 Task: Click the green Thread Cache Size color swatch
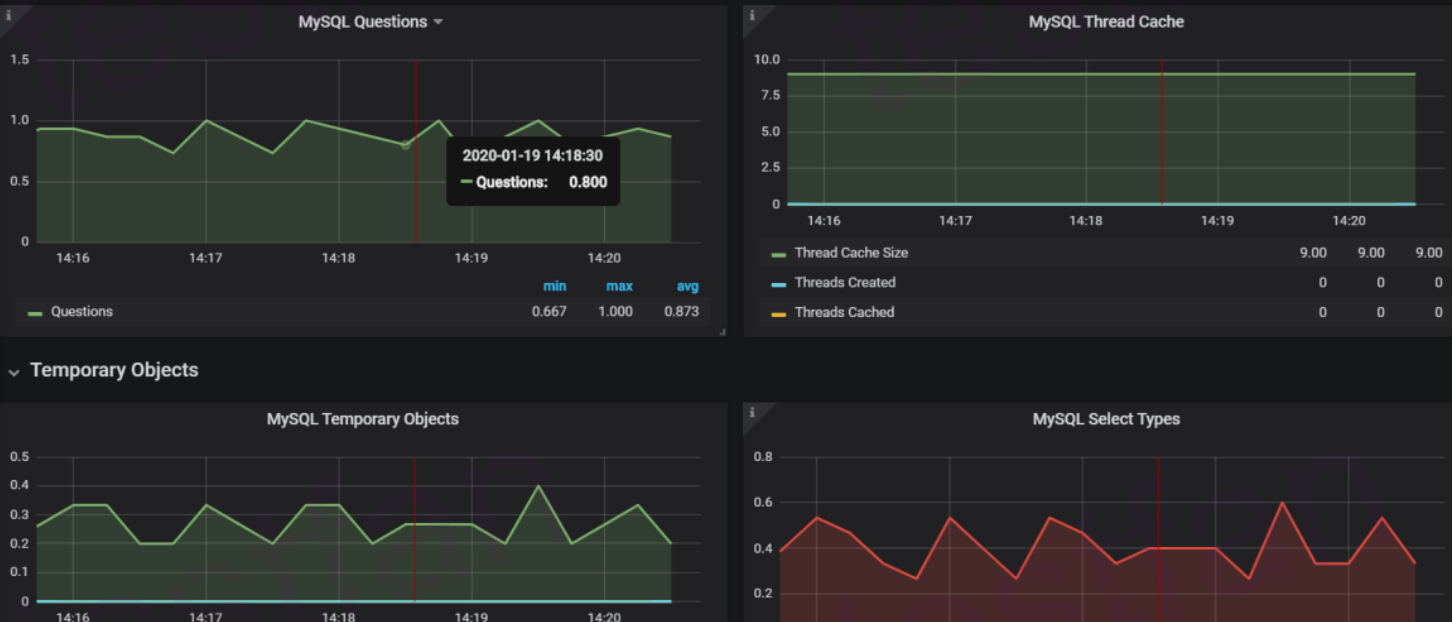click(x=779, y=254)
